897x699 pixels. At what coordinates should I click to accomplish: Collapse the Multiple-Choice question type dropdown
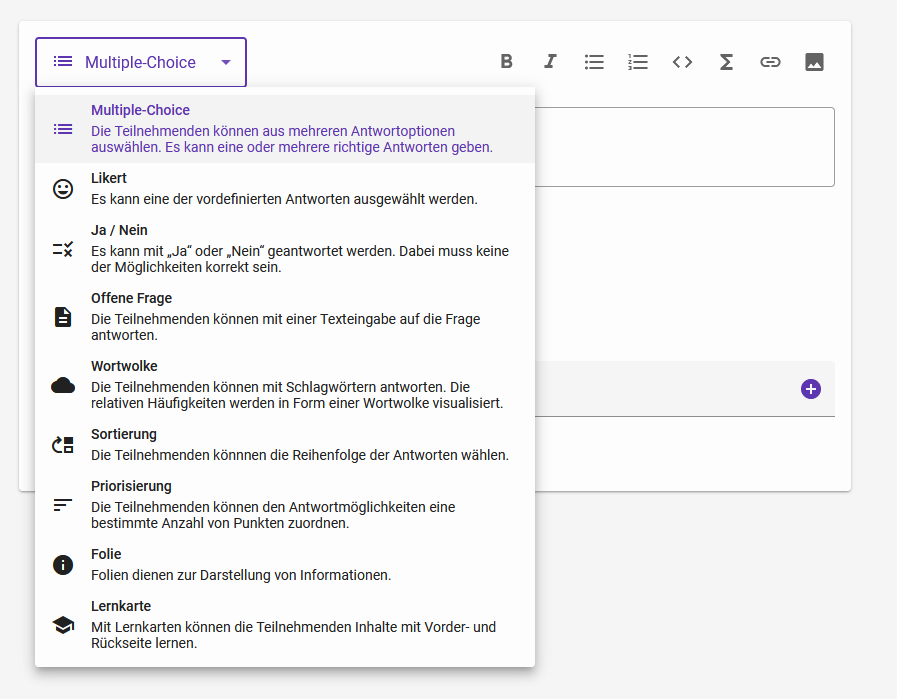coord(141,62)
